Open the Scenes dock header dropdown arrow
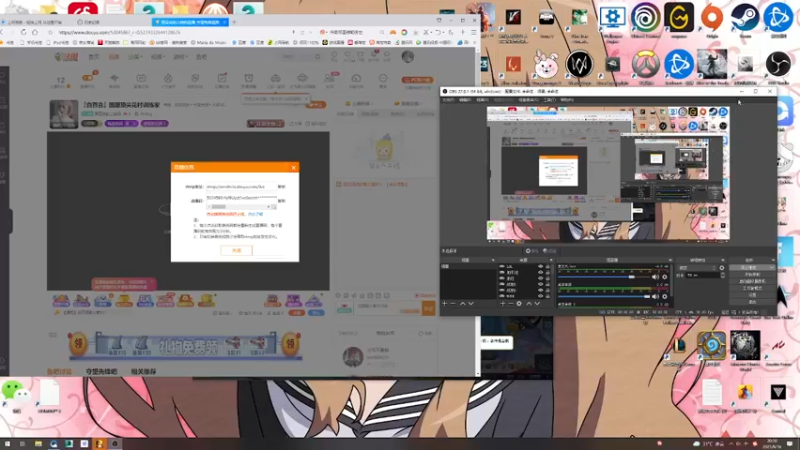Image resolution: width=800 pixels, height=450 pixels. click(x=493, y=260)
